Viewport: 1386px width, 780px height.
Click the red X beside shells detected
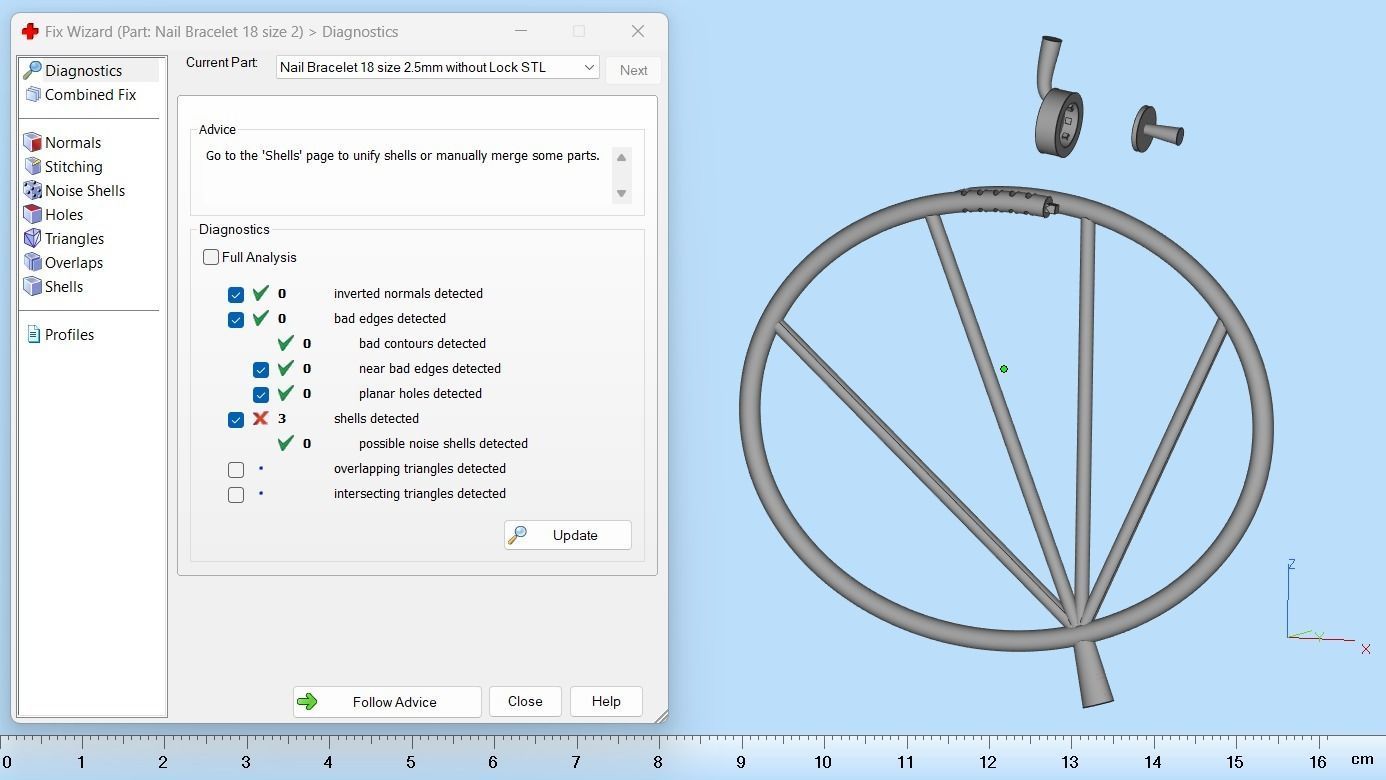pyautogui.click(x=261, y=418)
